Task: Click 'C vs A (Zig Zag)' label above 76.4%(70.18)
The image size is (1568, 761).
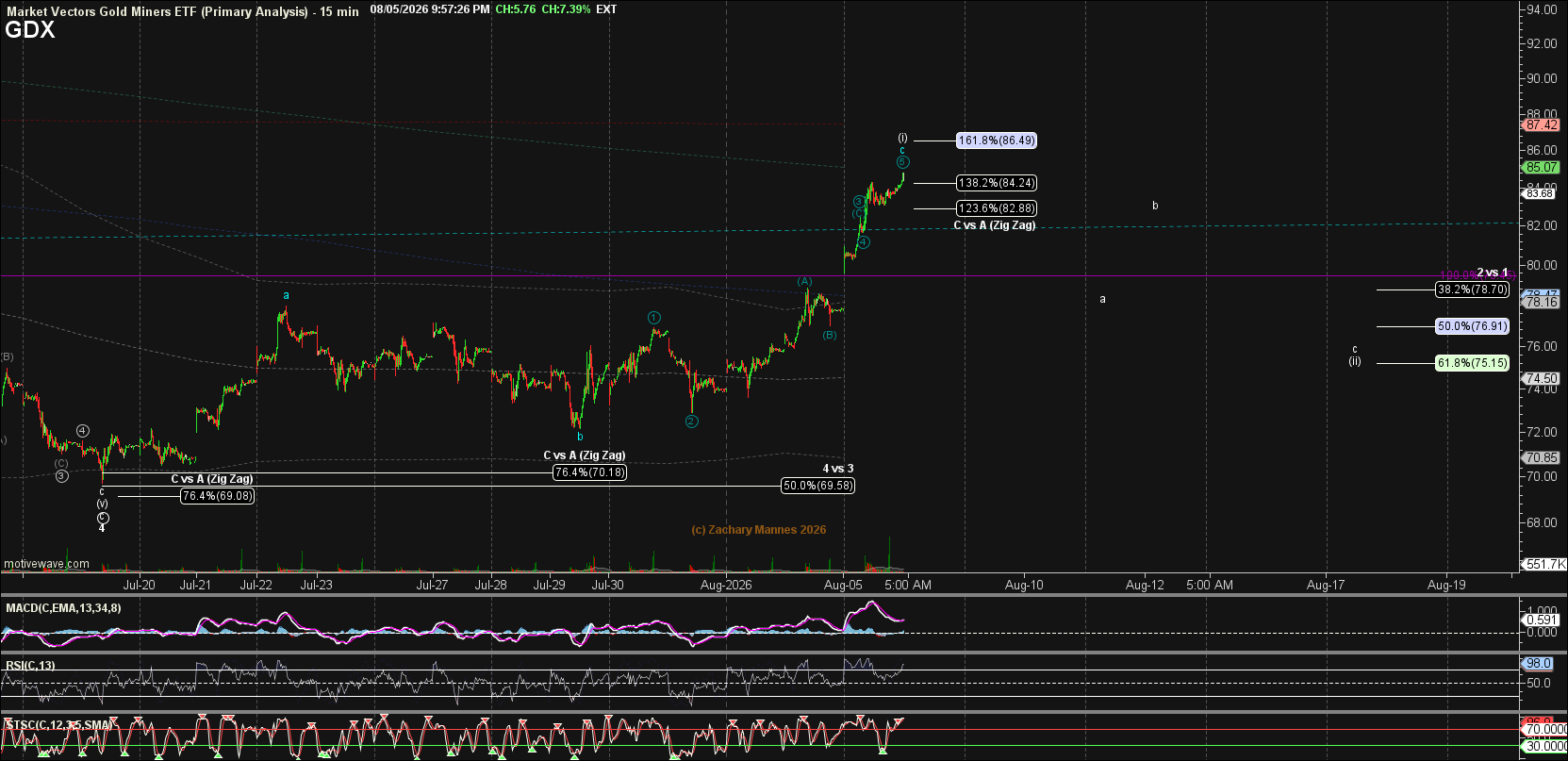Action: (585, 455)
